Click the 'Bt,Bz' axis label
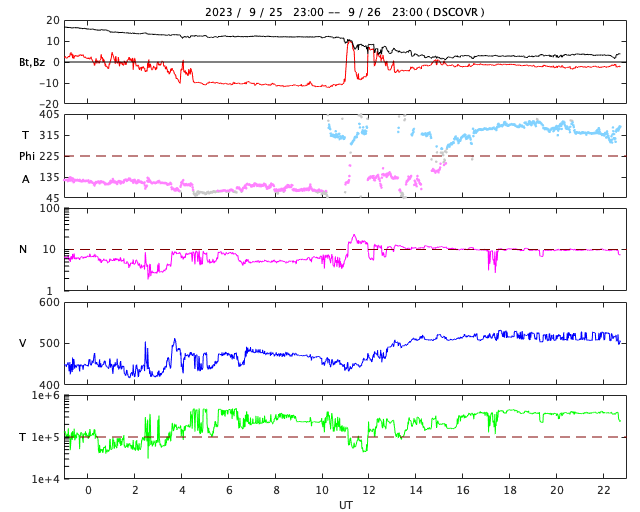The width and height of the screenshot is (640, 512). tap(32, 62)
